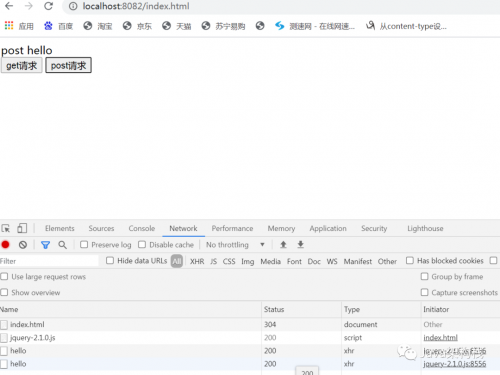Toggle the device toolbar icon

(x=22, y=228)
